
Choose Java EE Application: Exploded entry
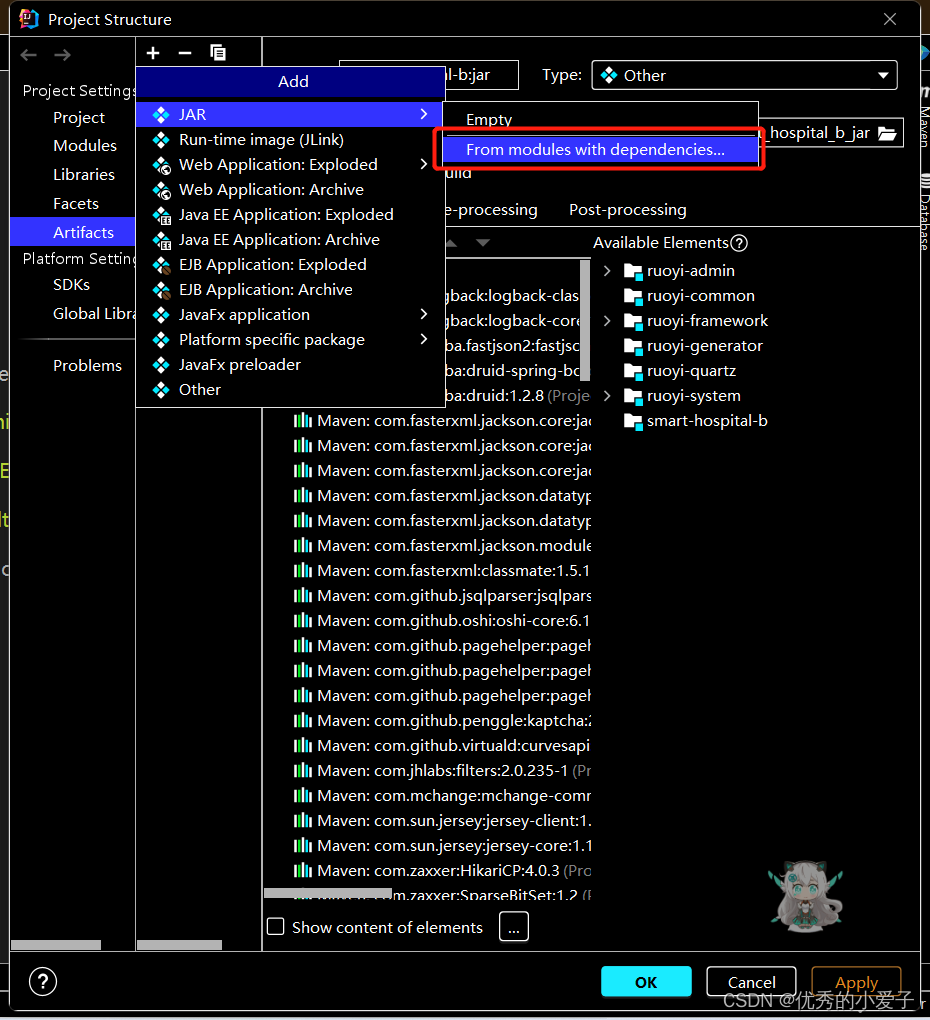[290, 215]
